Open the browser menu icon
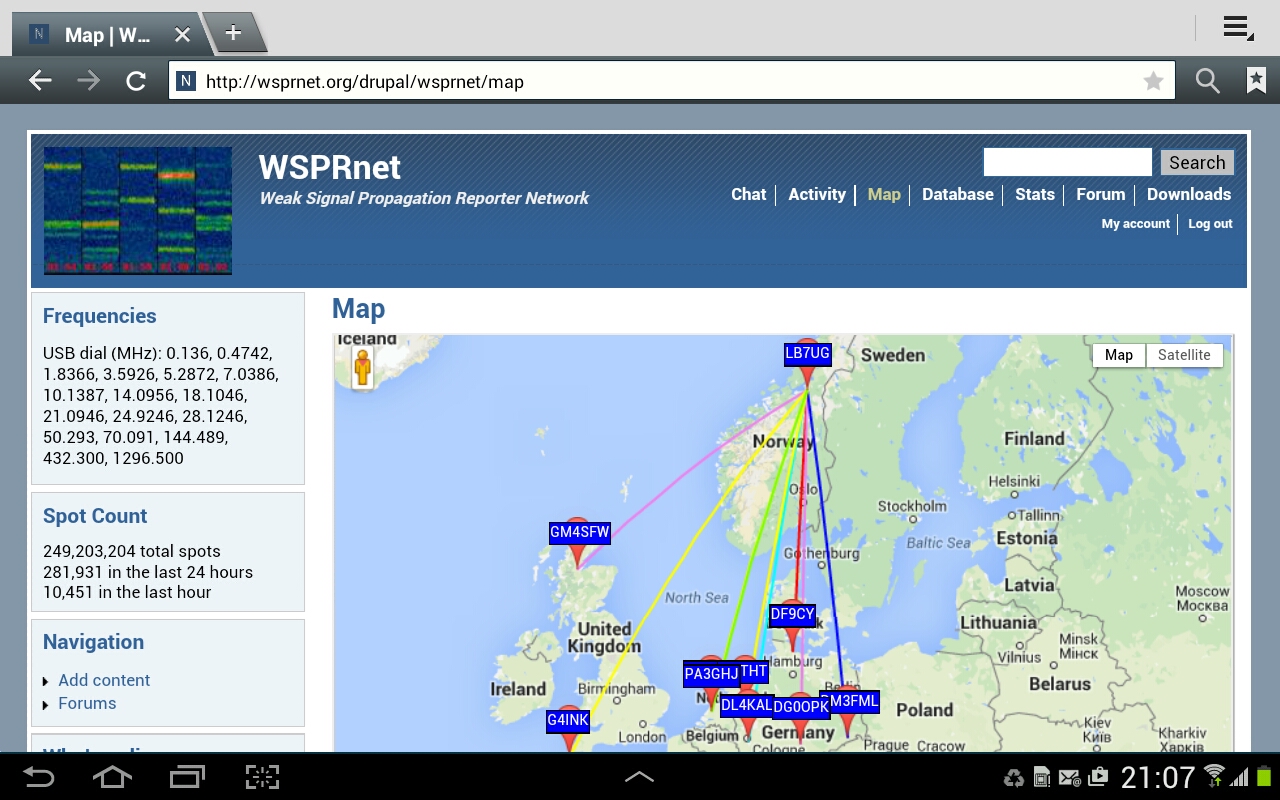The image size is (1280, 800). pos(1238,28)
